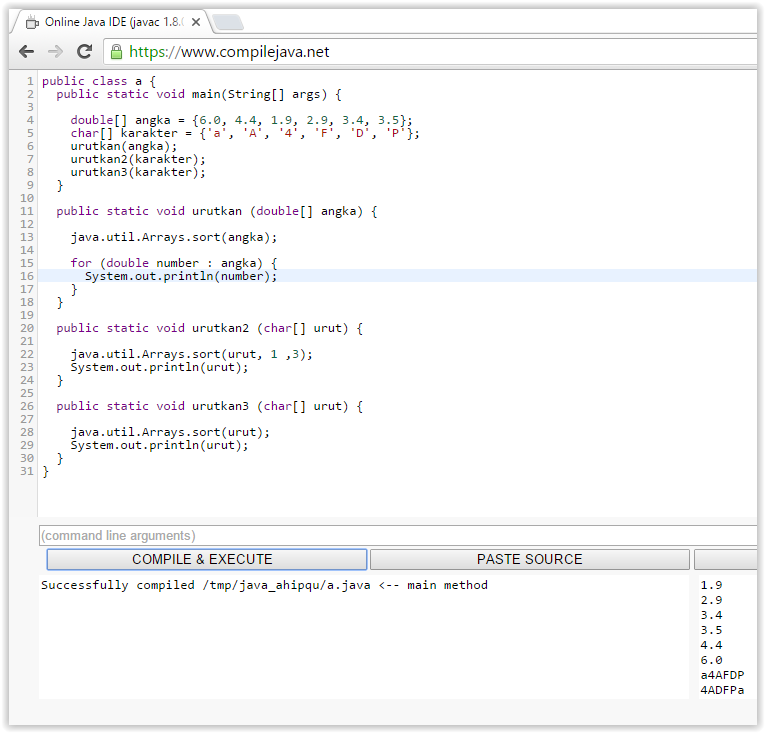Image resolution: width=765 pixels, height=733 pixels.
Task: Click the 'urutkan2(karakter);' call line
Action: click(138, 159)
